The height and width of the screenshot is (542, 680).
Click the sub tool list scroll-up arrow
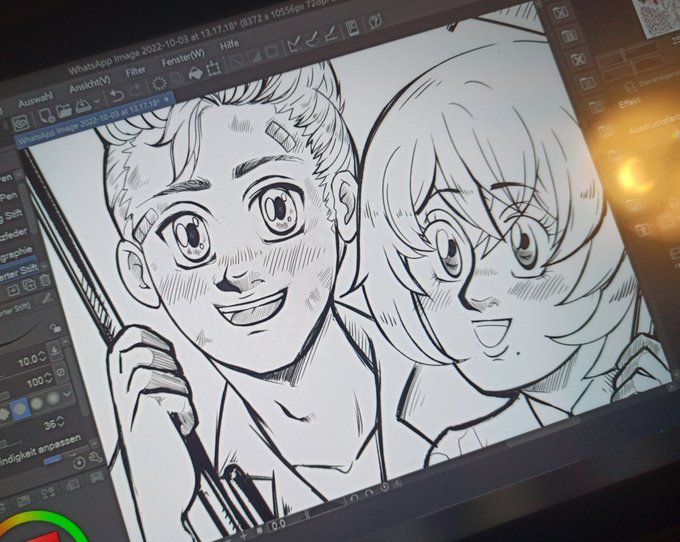(19, 174)
